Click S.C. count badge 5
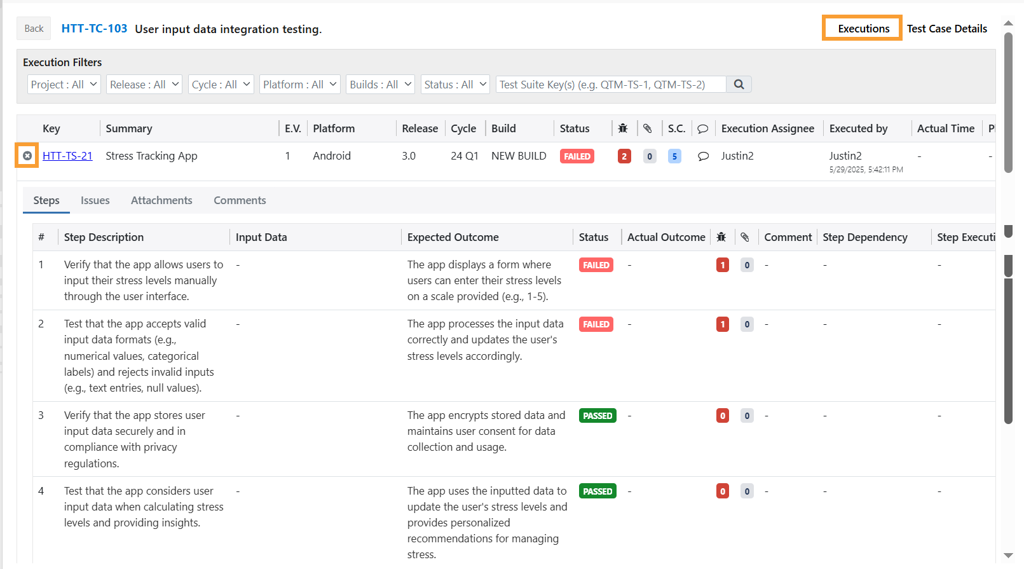Screen dimensions: 1024x569 coord(675,156)
